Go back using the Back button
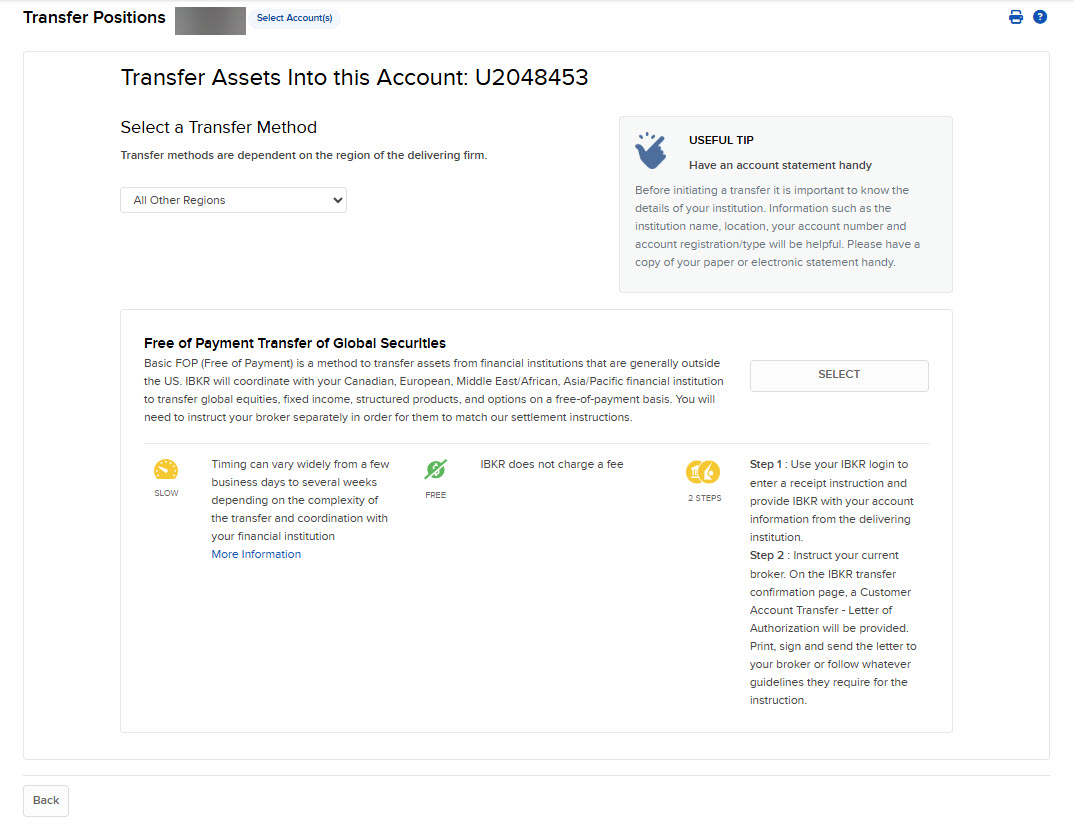 (x=46, y=800)
